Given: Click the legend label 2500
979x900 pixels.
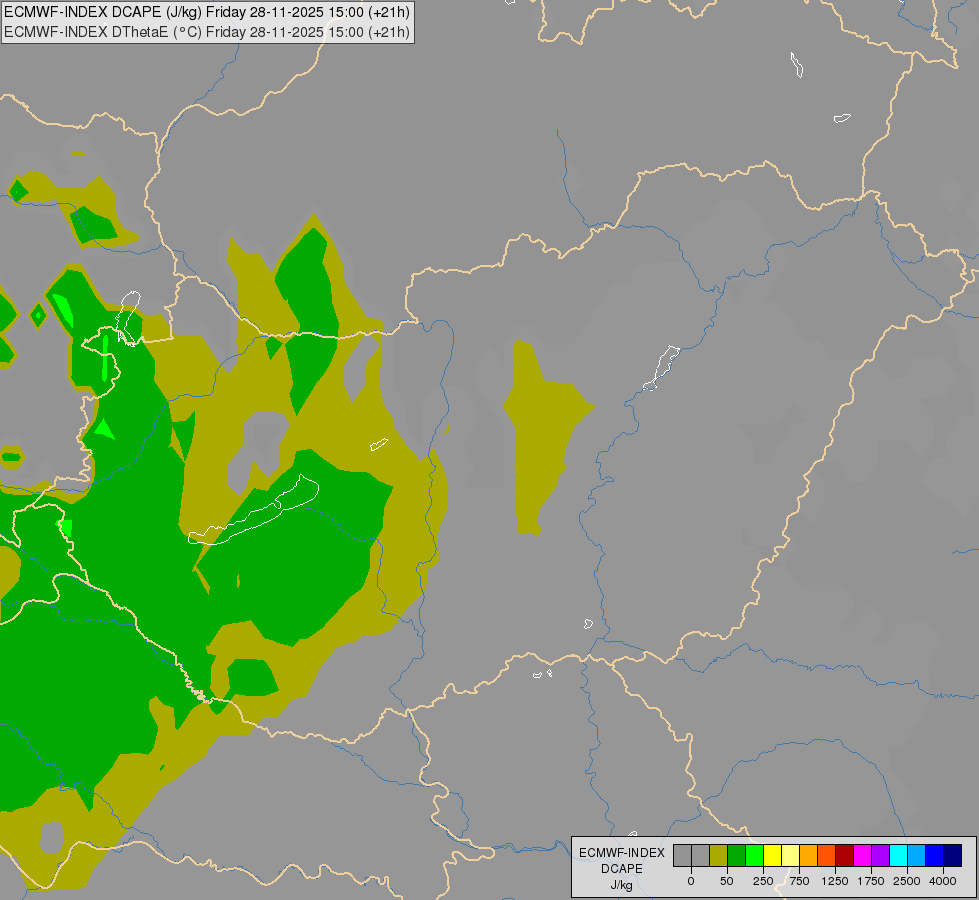Looking at the screenshot, I should 907,881.
